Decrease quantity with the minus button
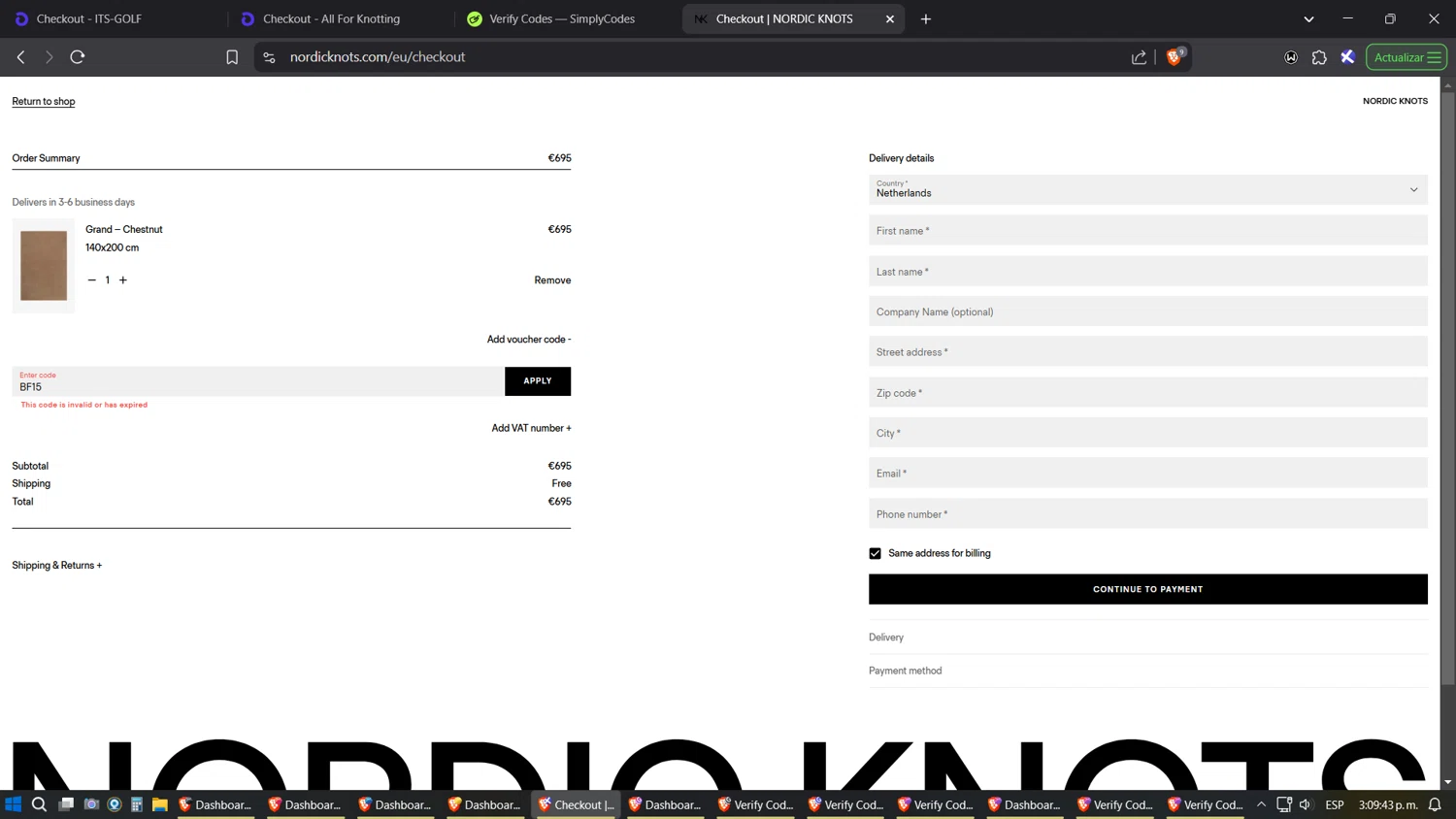The height and width of the screenshot is (819, 1456). 92,279
